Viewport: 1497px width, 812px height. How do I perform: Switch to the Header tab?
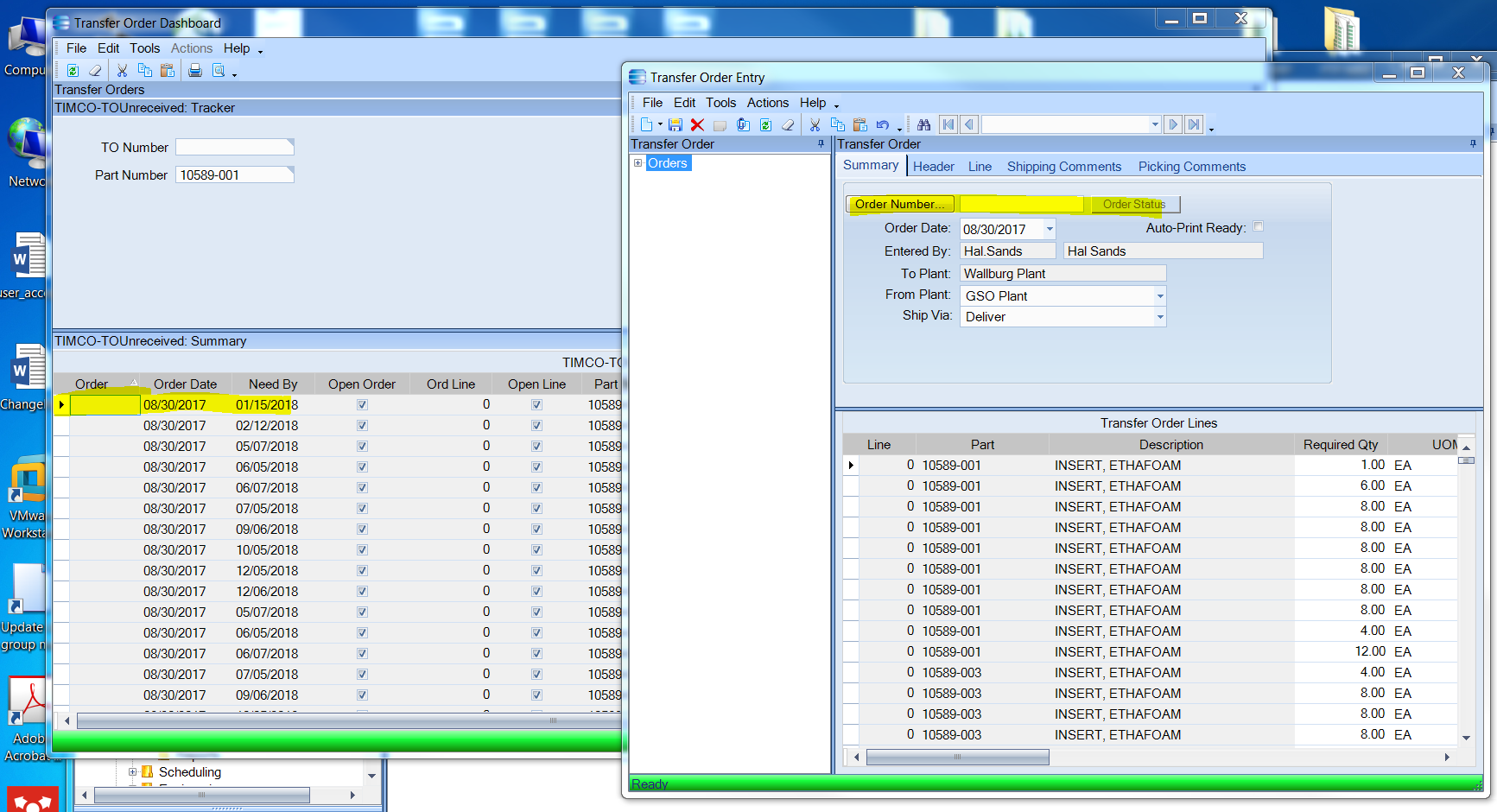pyautogui.click(x=934, y=167)
